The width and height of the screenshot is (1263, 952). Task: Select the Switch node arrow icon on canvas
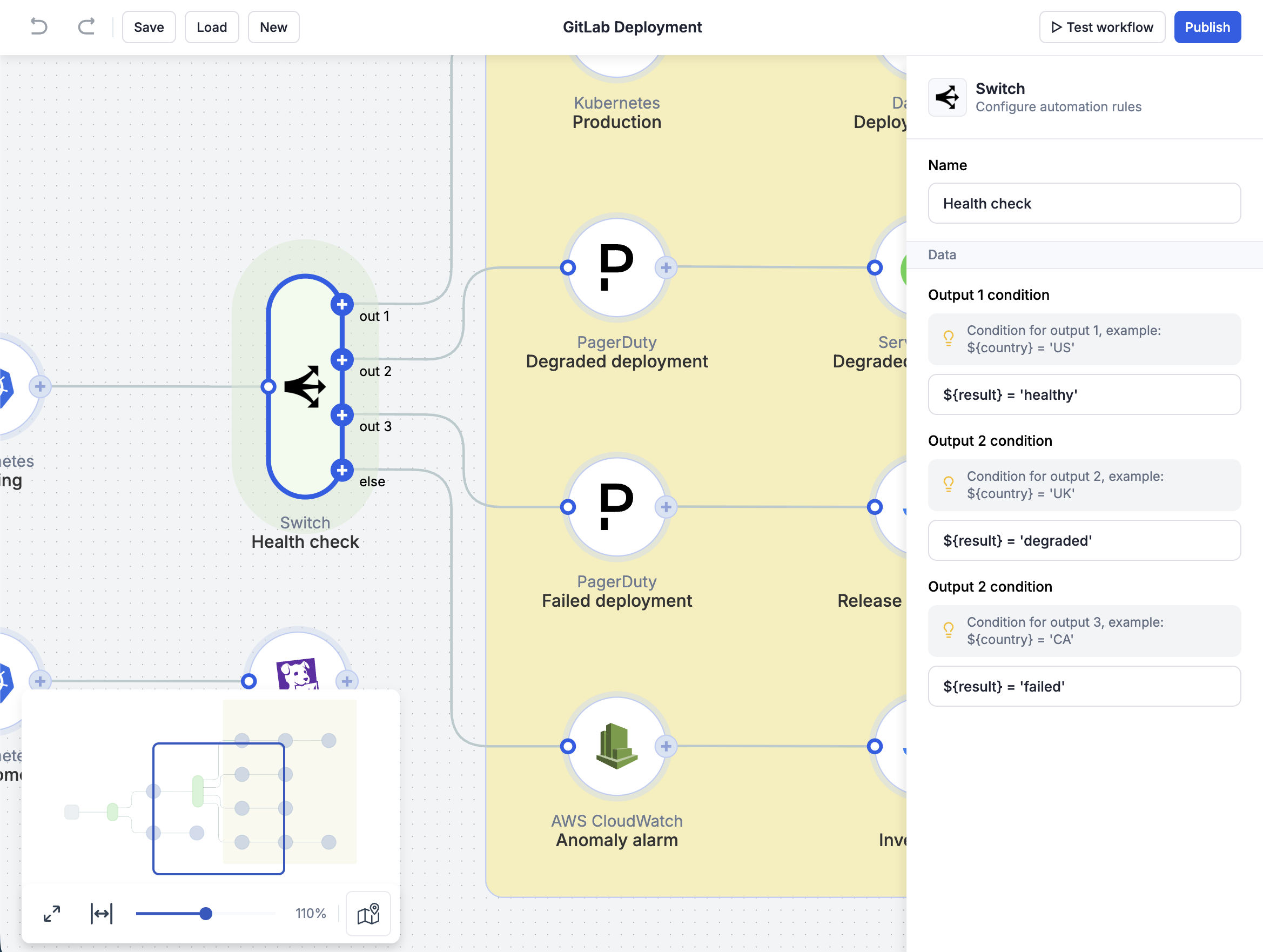305,387
